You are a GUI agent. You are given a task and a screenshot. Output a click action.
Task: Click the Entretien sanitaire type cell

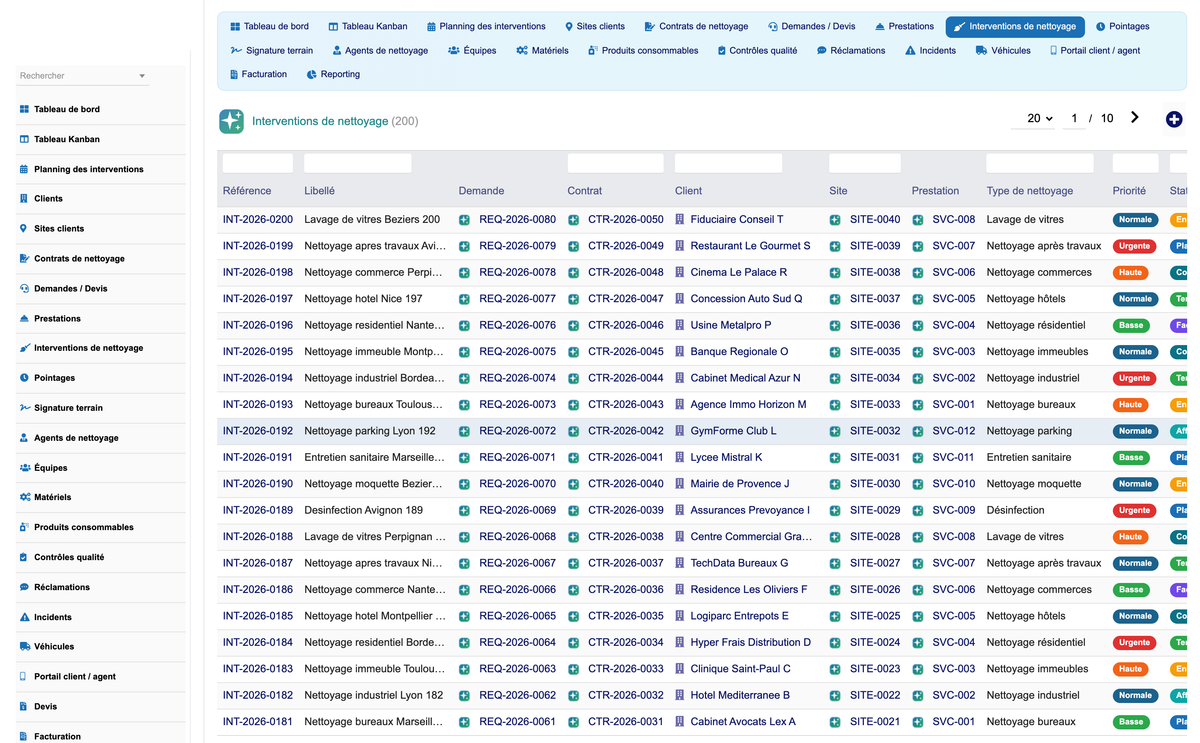1028,458
